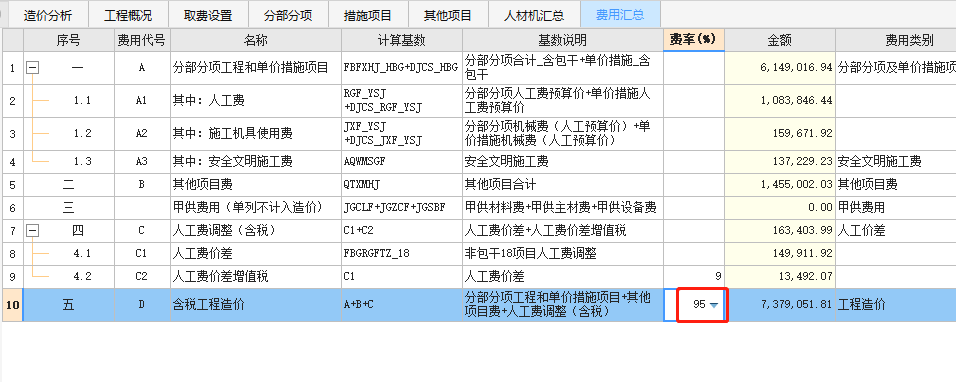The height and width of the screenshot is (382, 956).
Task: Click fee code A1 cell
Action: click(142, 101)
